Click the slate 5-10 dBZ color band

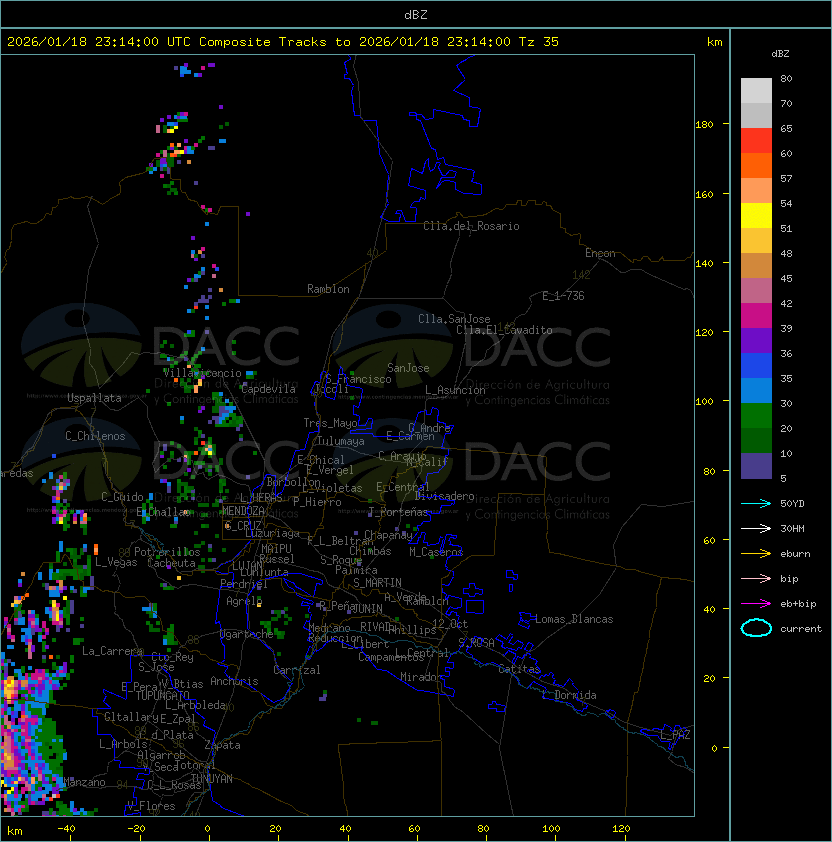[x=756, y=466]
